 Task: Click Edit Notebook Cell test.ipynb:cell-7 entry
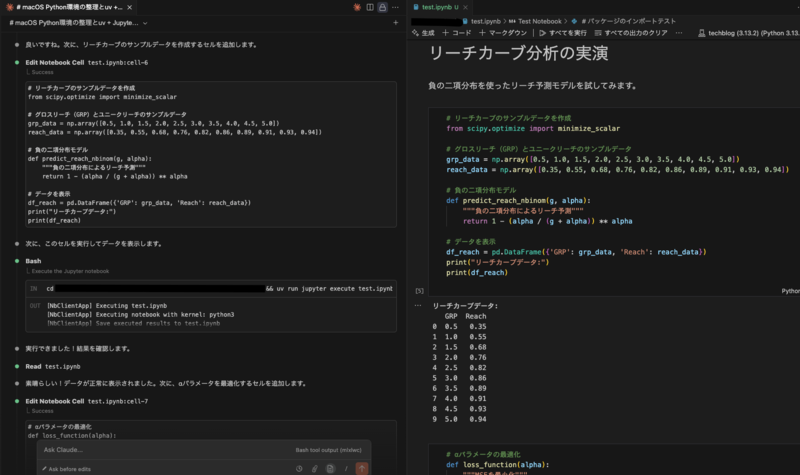pyautogui.click(x=87, y=401)
